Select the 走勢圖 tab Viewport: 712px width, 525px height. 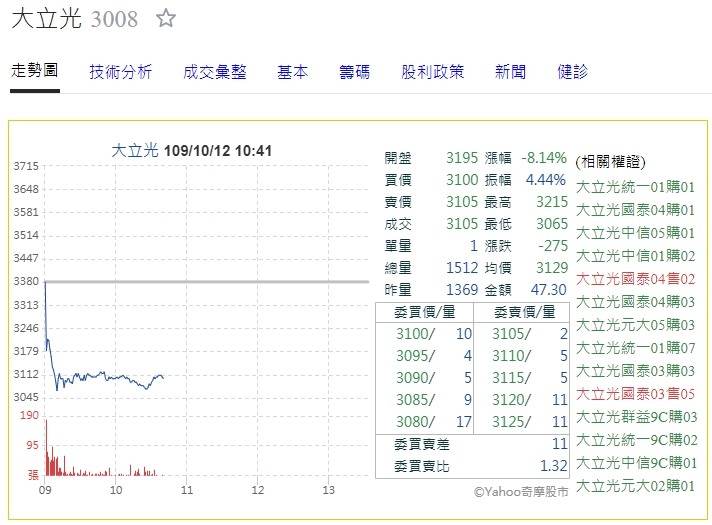[x=35, y=71]
